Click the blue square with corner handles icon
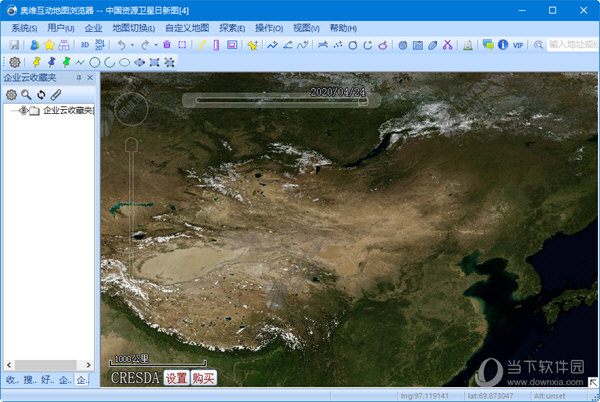This screenshot has height=402, width=600. 154,62
